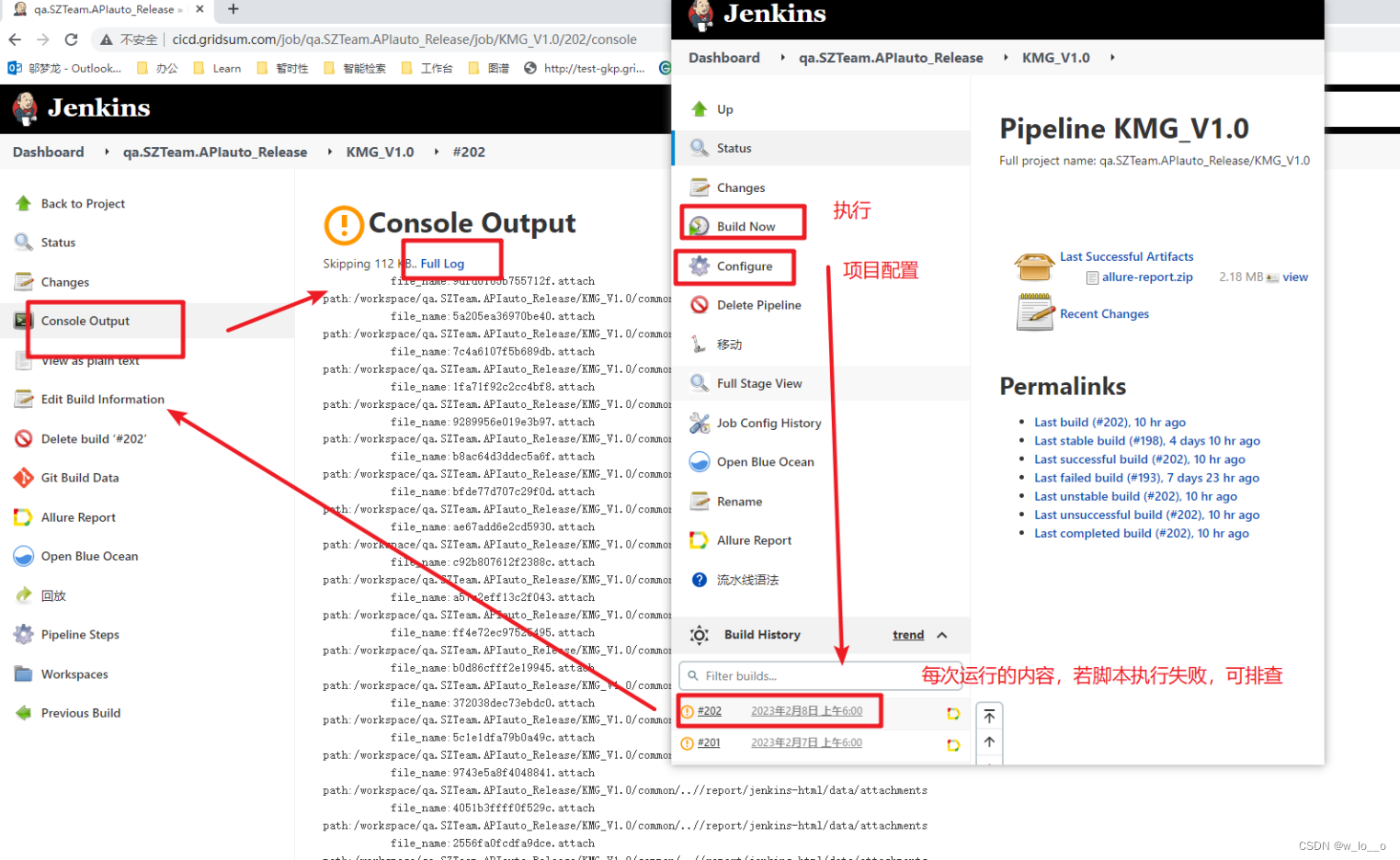Click the Job Config History tools icon

click(x=700, y=423)
